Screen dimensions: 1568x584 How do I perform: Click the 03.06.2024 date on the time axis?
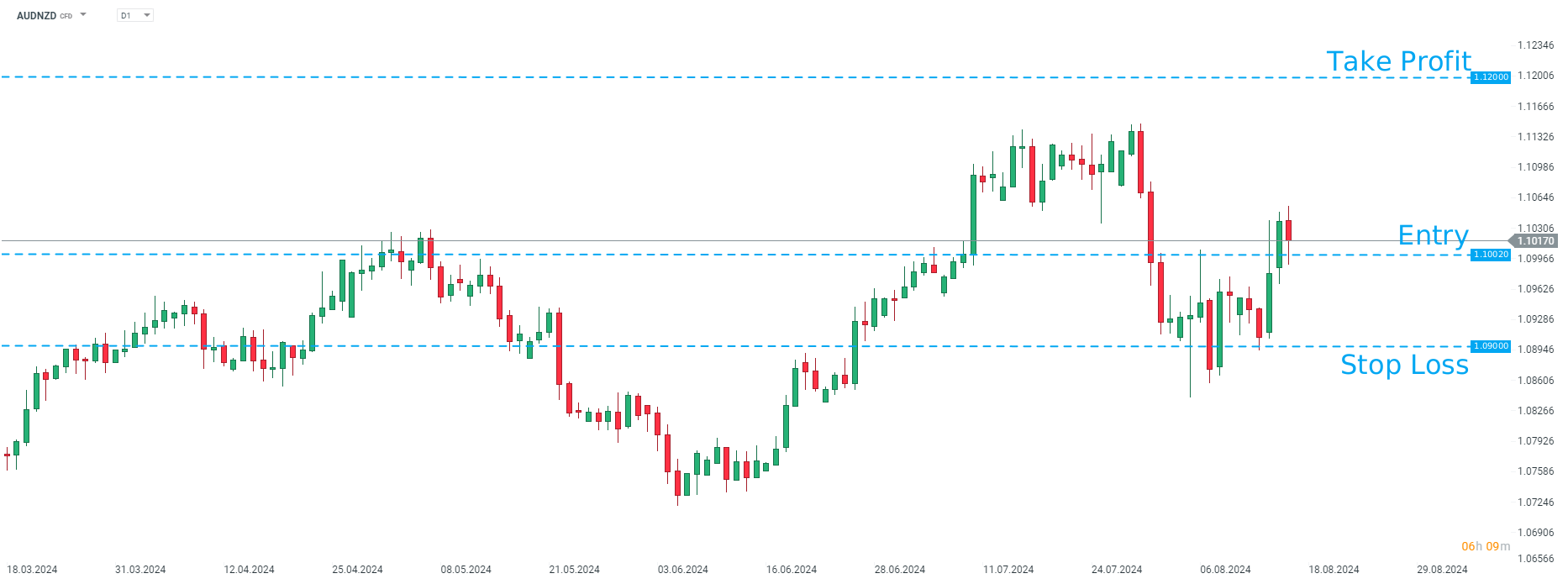[x=682, y=570]
